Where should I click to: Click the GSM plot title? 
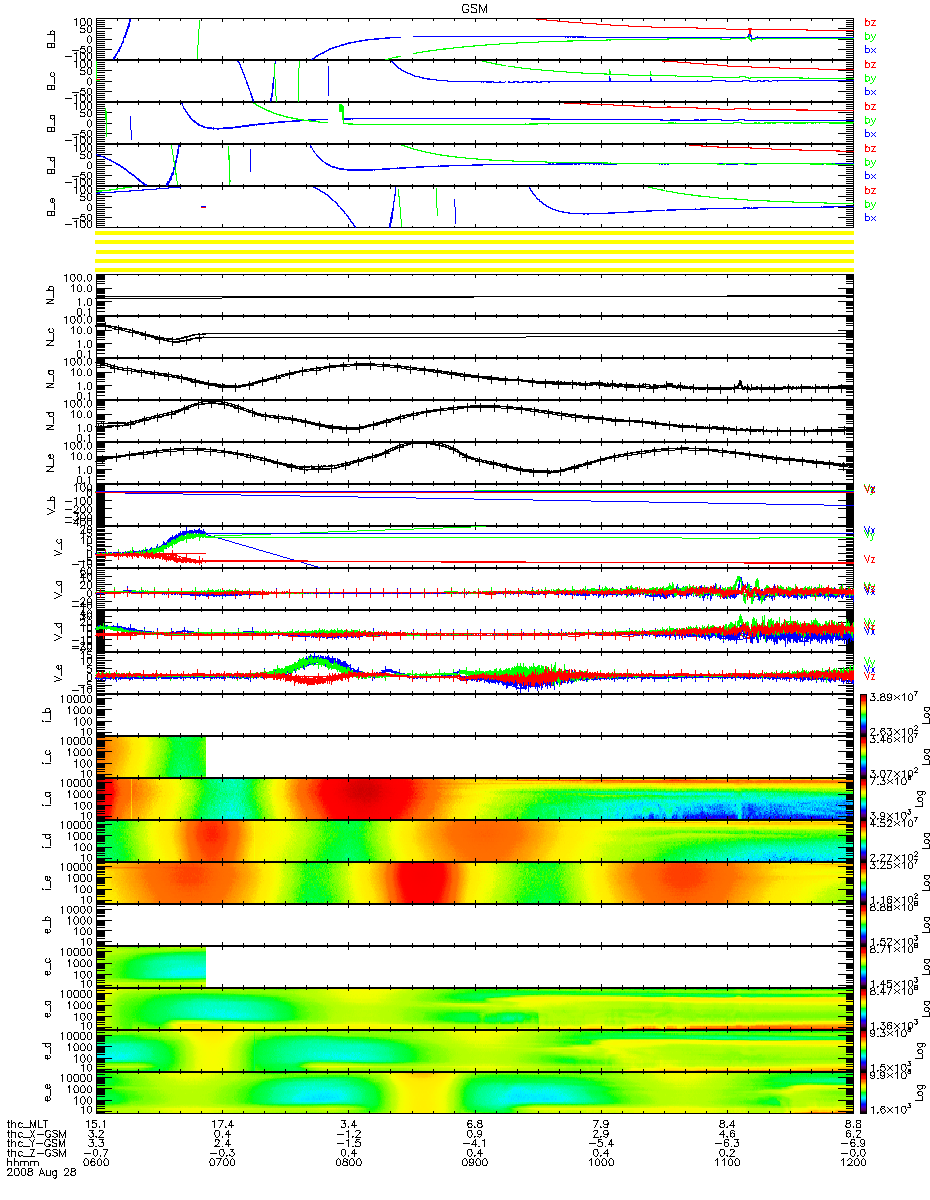(x=475, y=7)
